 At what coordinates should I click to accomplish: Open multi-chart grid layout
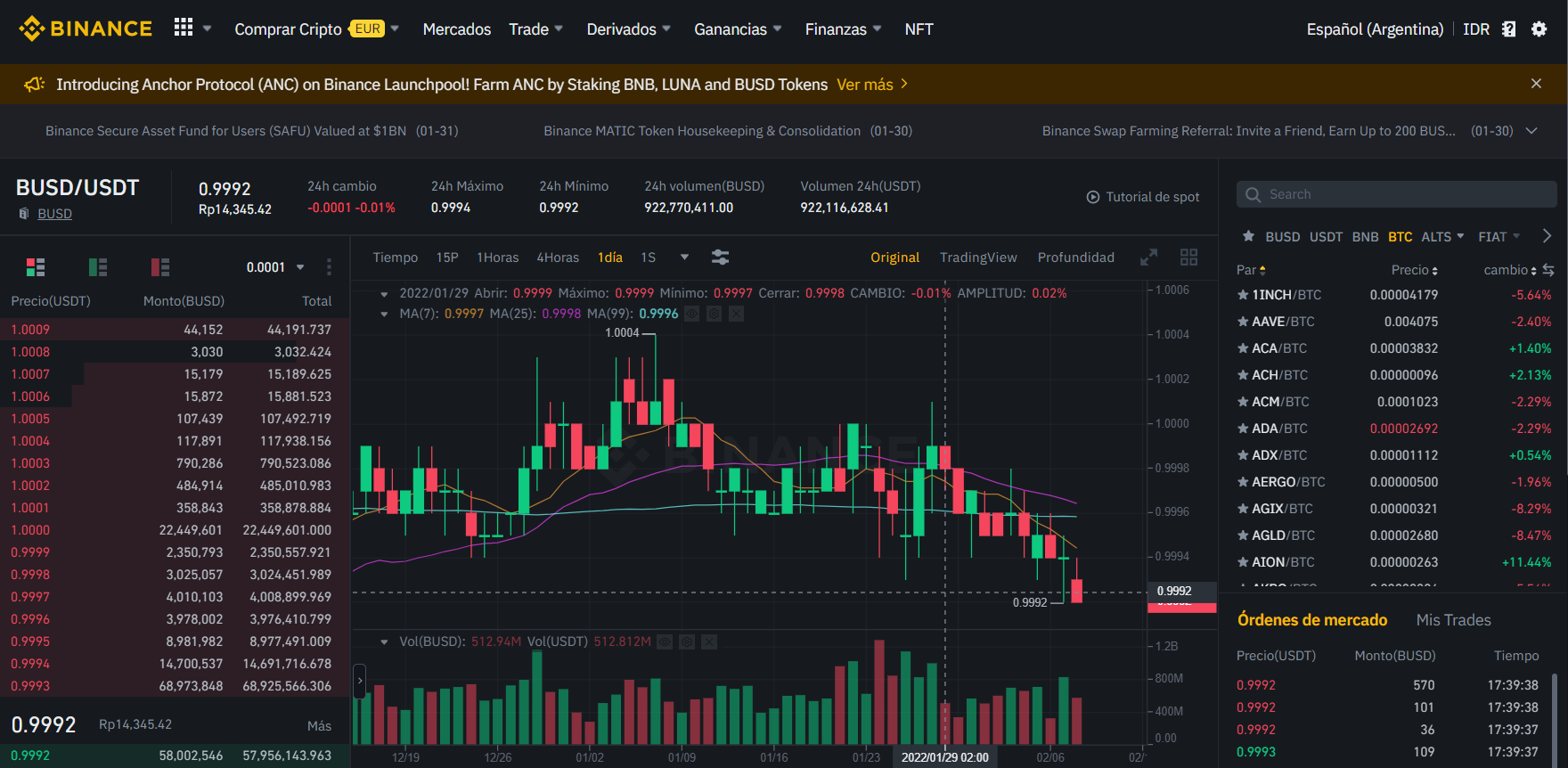[x=1188, y=257]
